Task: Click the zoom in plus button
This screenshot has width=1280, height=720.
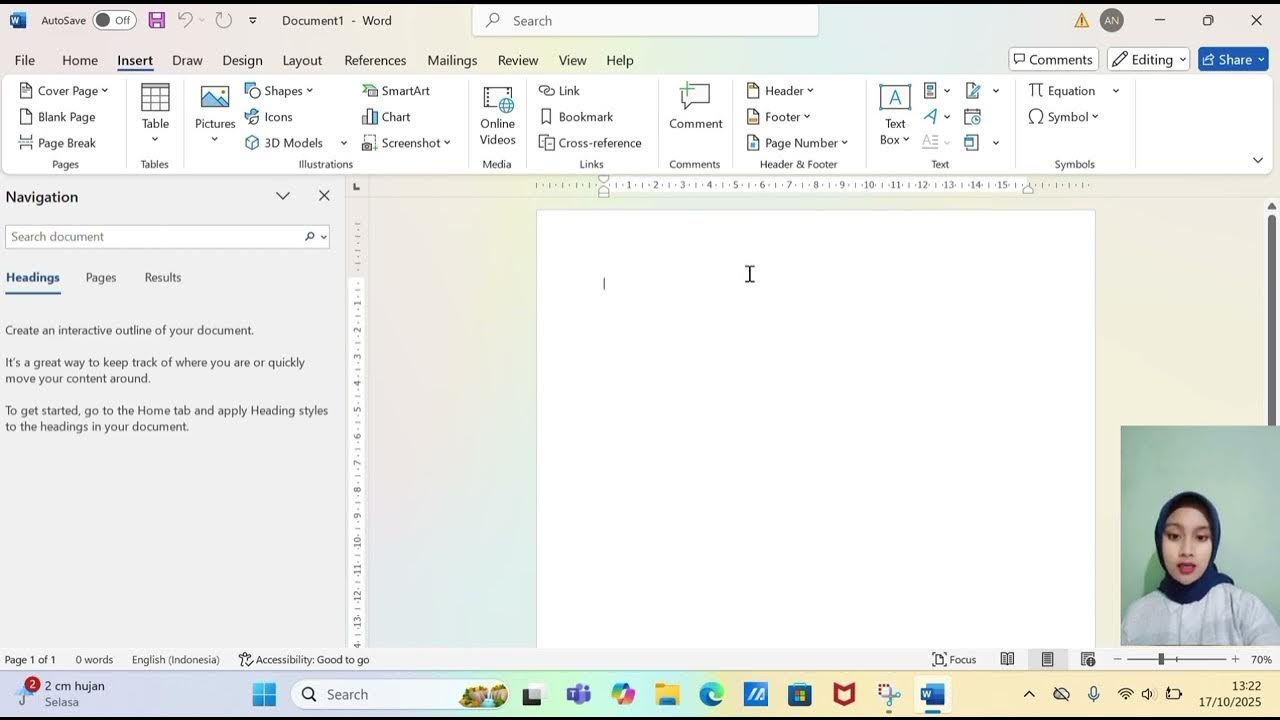Action: (1235, 659)
